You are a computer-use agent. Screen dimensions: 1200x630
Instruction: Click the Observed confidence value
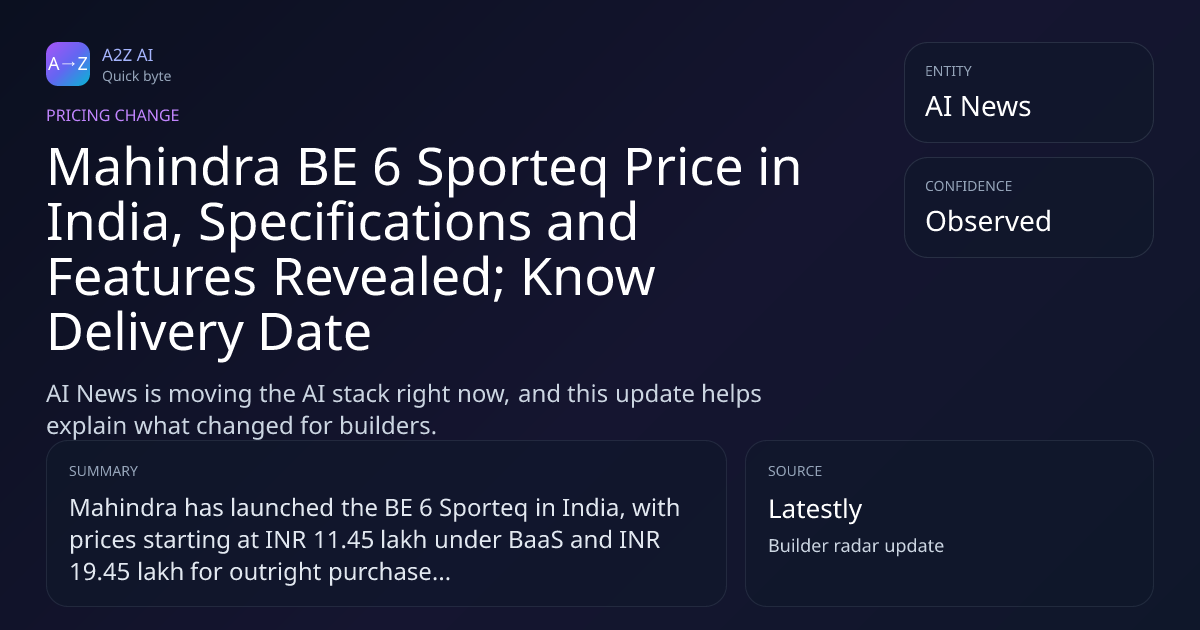click(x=988, y=221)
